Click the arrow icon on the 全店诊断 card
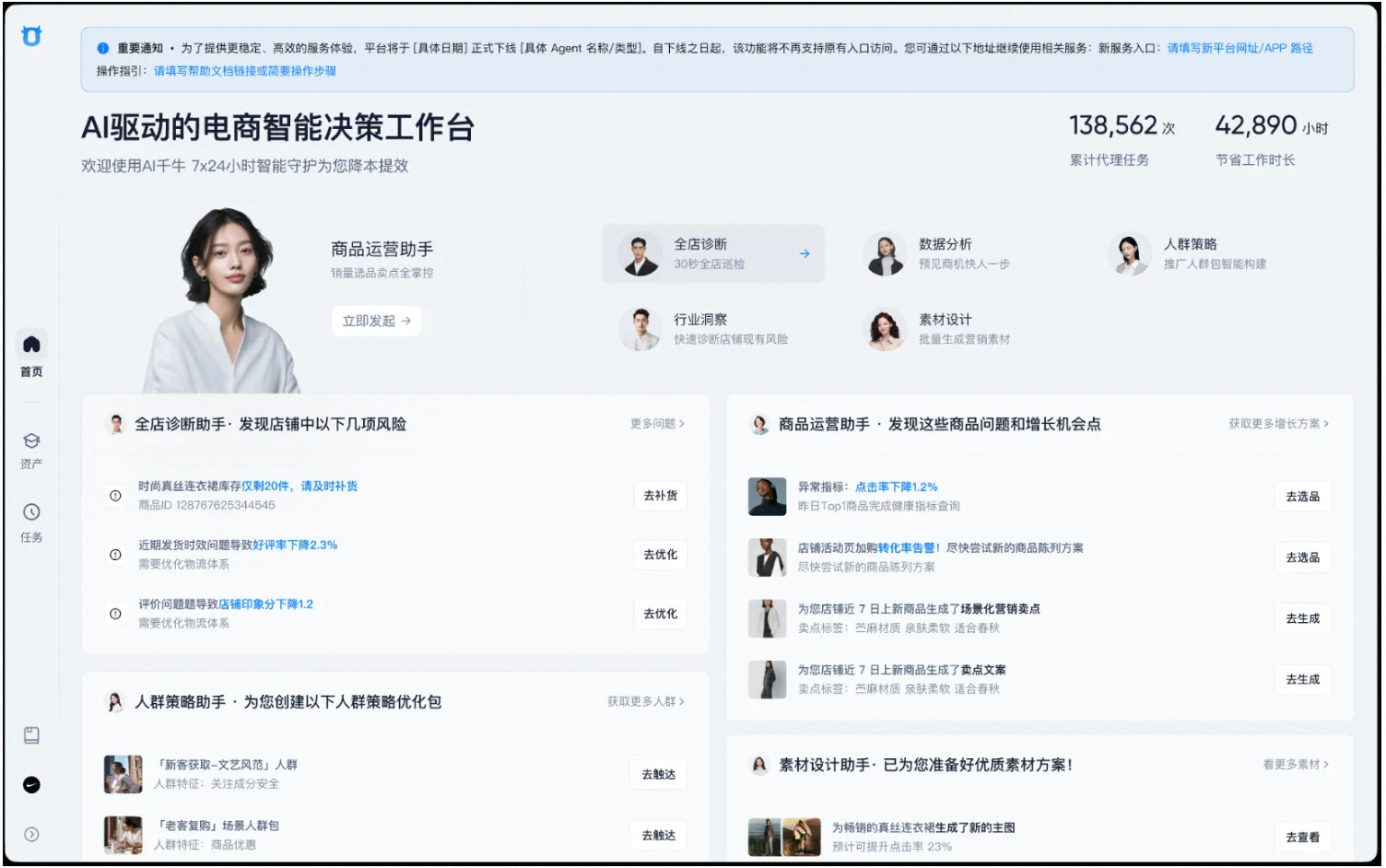This screenshot has height=868, width=1386. tap(805, 253)
